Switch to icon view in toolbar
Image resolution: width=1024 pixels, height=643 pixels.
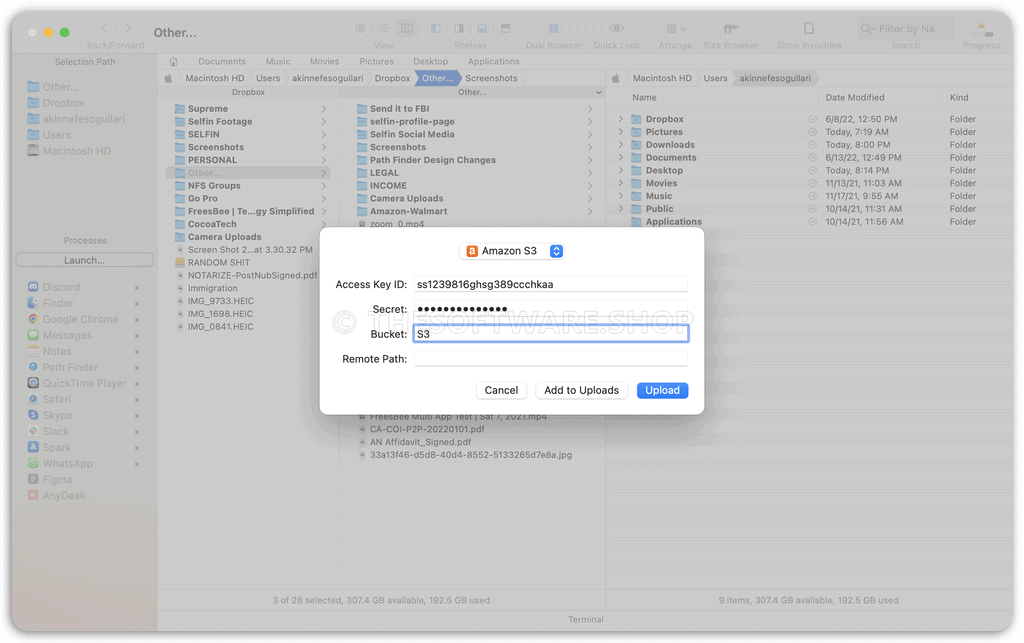point(360,29)
